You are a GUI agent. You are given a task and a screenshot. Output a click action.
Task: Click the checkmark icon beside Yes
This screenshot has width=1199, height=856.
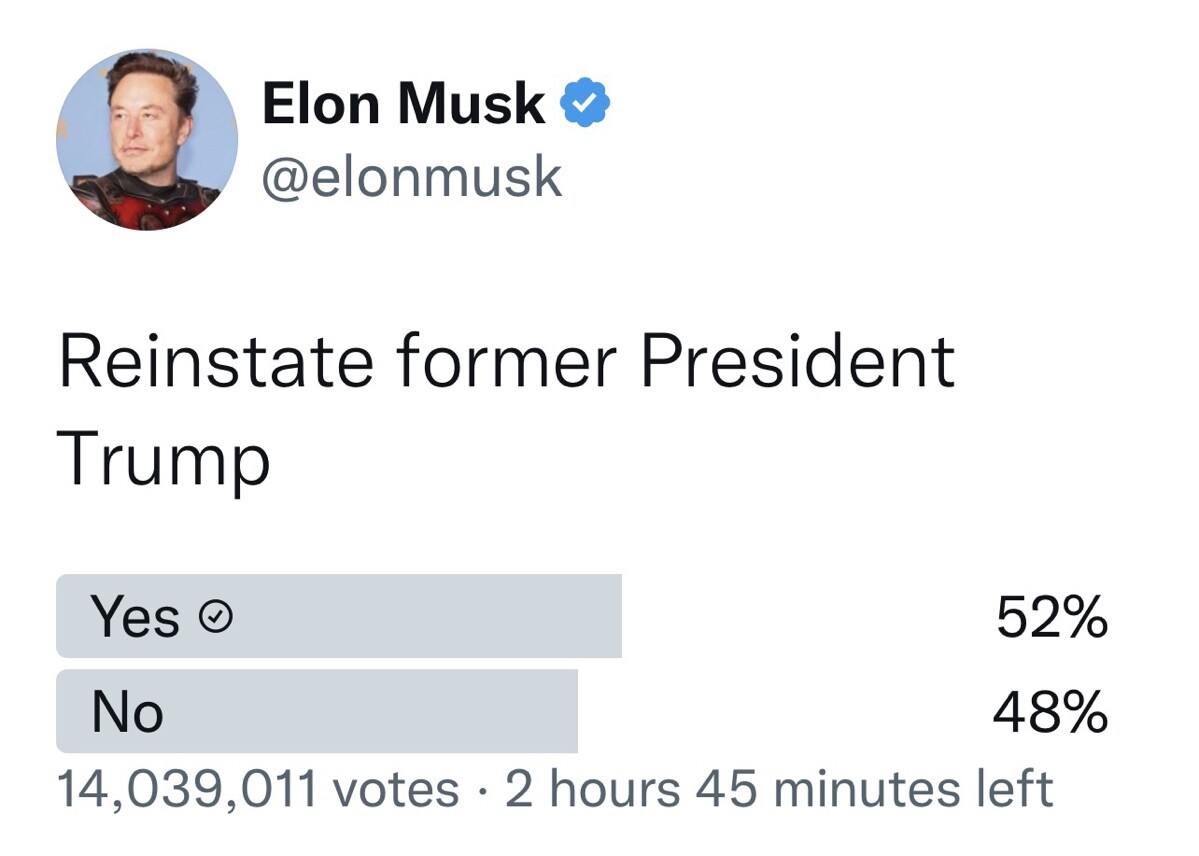pyautogui.click(x=216, y=617)
